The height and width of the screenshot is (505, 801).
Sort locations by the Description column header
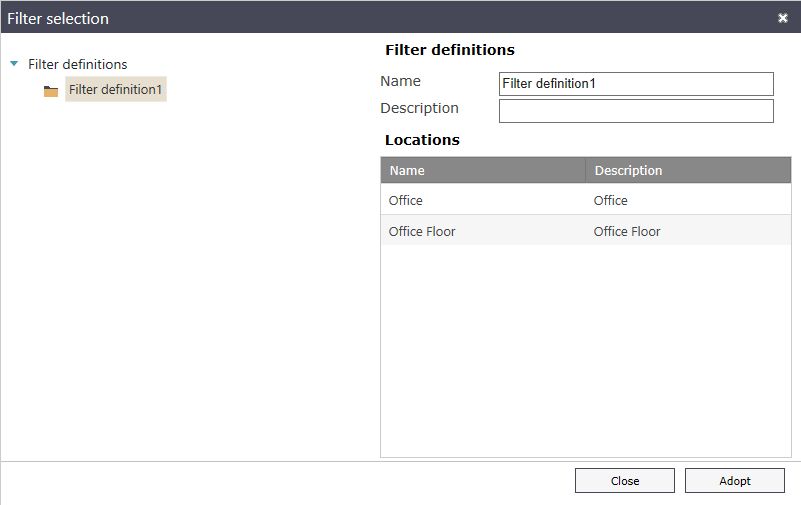[x=688, y=170]
